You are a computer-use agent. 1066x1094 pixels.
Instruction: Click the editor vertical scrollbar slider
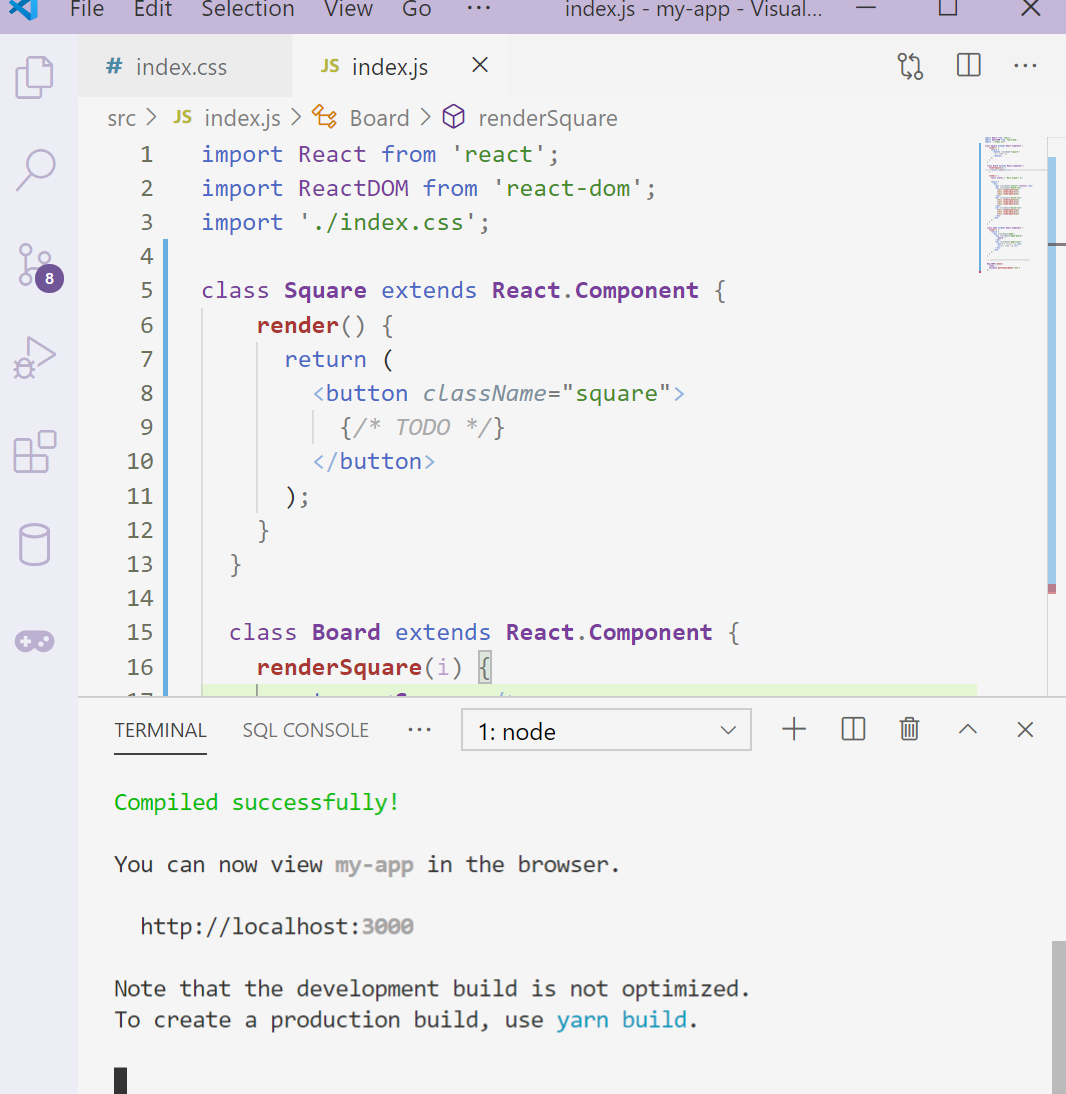tap(1052, 373)
